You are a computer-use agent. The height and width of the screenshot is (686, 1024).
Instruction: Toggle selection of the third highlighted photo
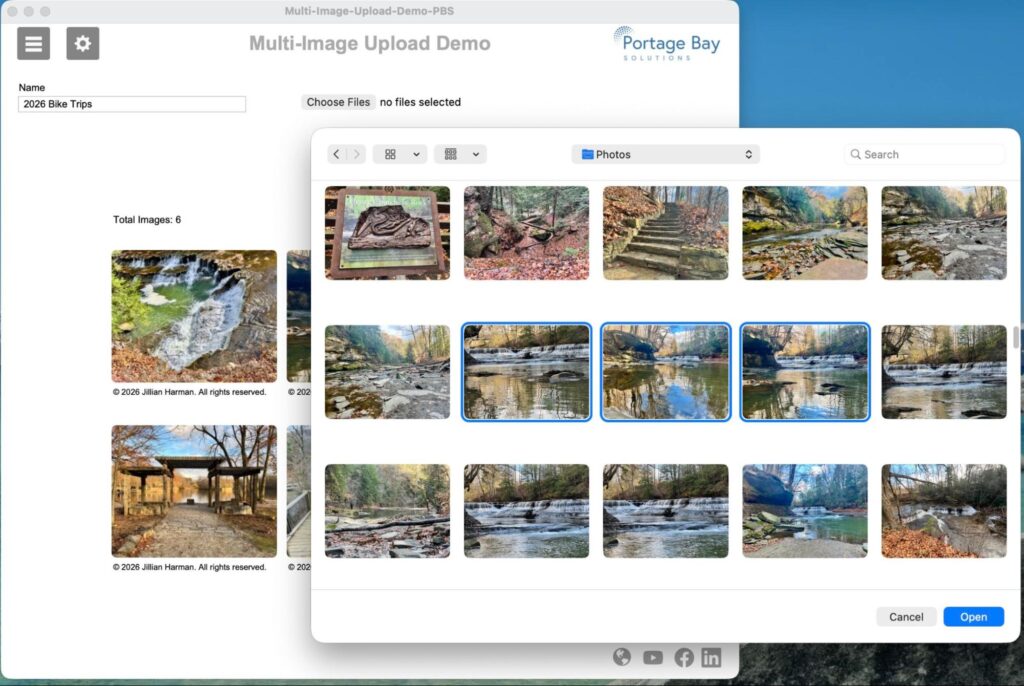click(804, 371)
